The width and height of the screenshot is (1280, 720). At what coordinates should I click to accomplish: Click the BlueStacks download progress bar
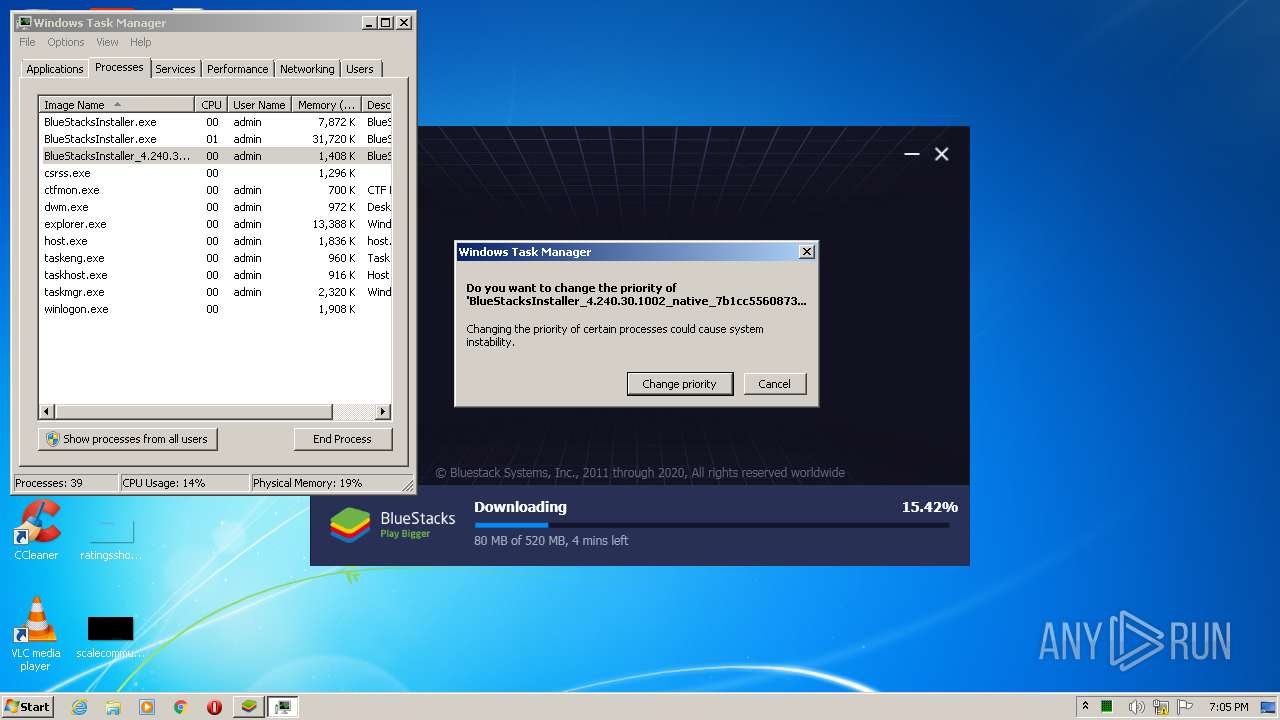(712, 524)
